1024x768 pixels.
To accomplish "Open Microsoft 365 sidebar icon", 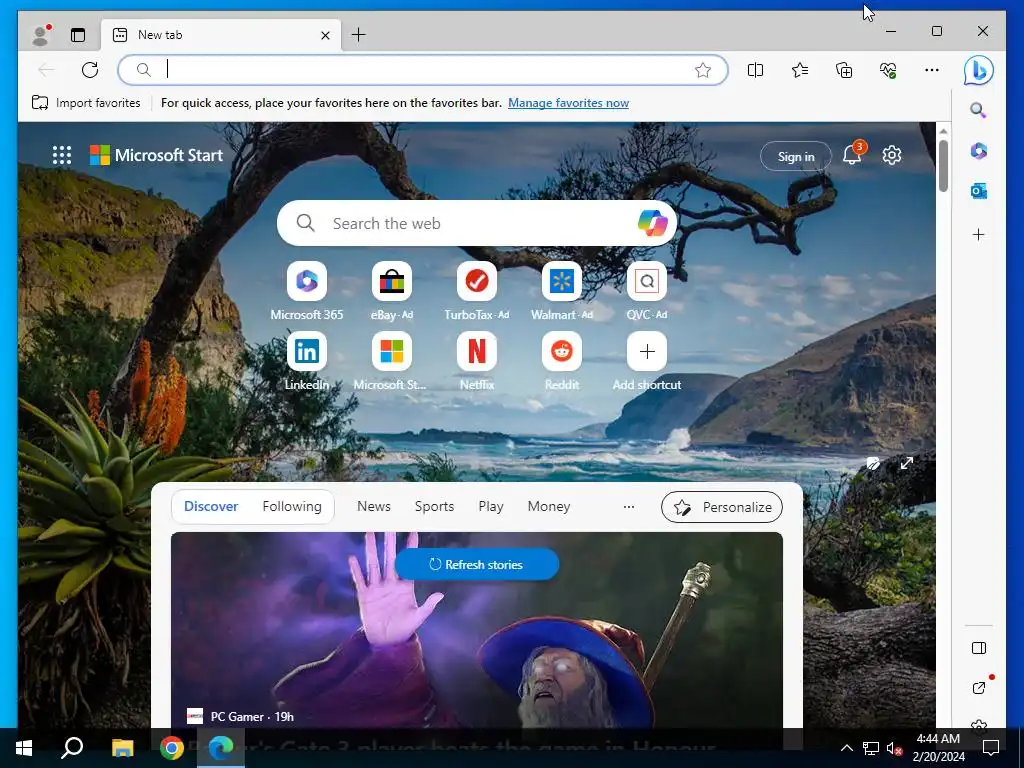I will (x=978, y=151).
